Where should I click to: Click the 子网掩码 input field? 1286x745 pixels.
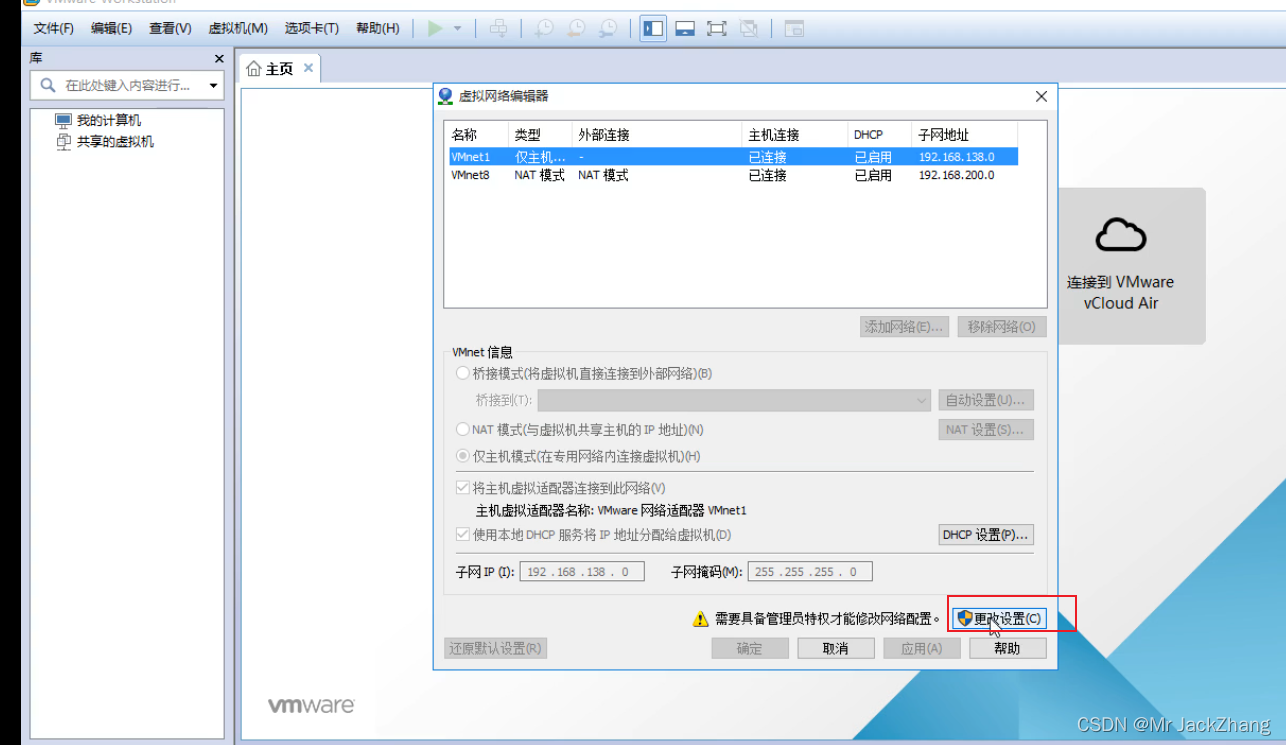click(x=810, y=572)
